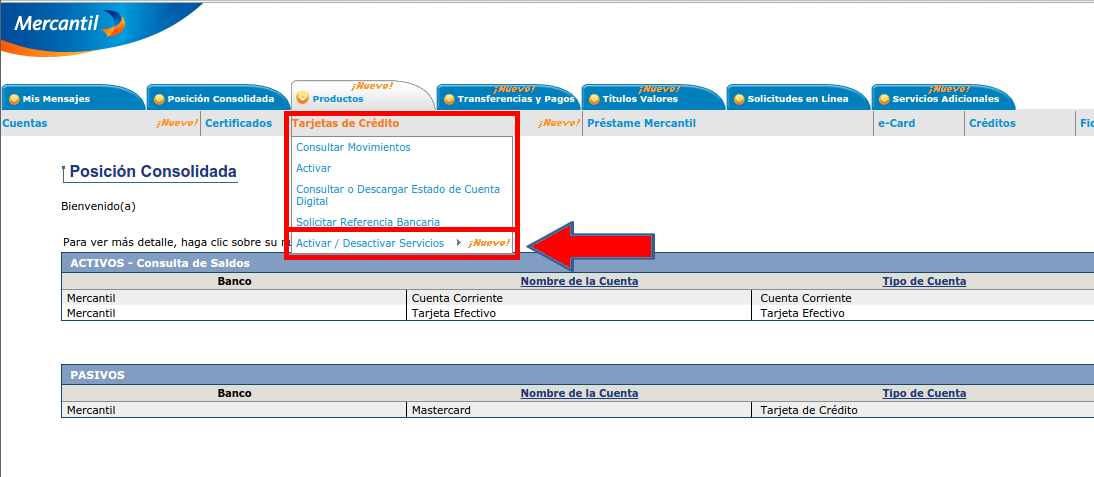1094x477 pixels.
Task: Open the Créditos submenu
Action: pyautogui.click(x=992, y=123)
